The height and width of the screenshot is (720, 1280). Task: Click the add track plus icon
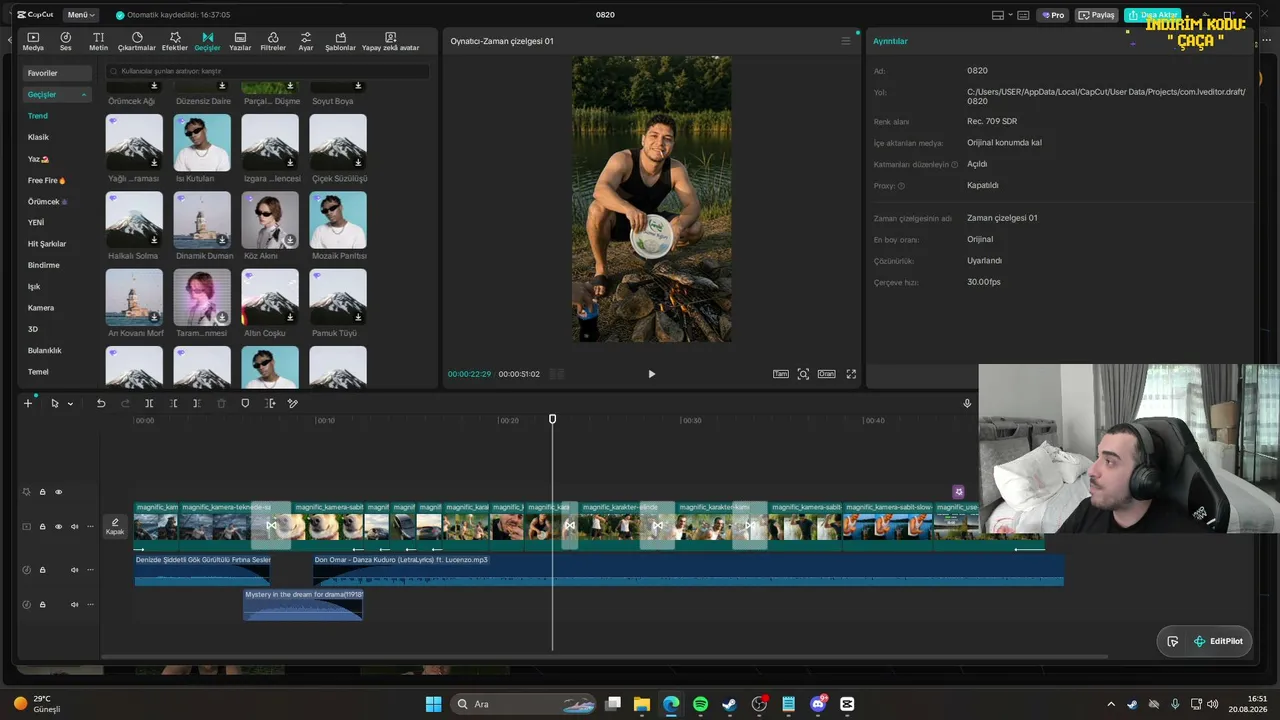point(28,404)
